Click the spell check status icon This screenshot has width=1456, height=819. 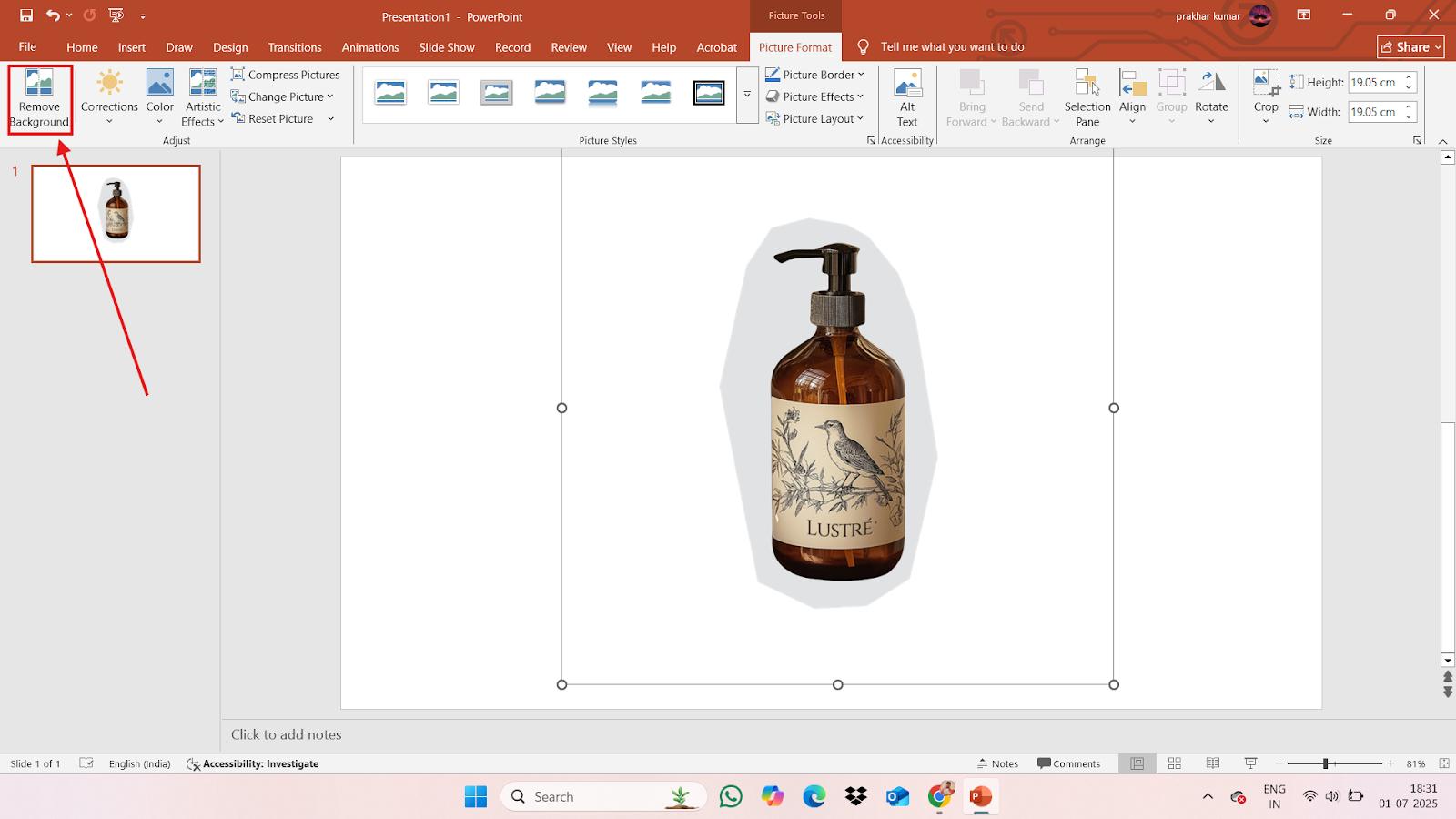coord(86,763)
